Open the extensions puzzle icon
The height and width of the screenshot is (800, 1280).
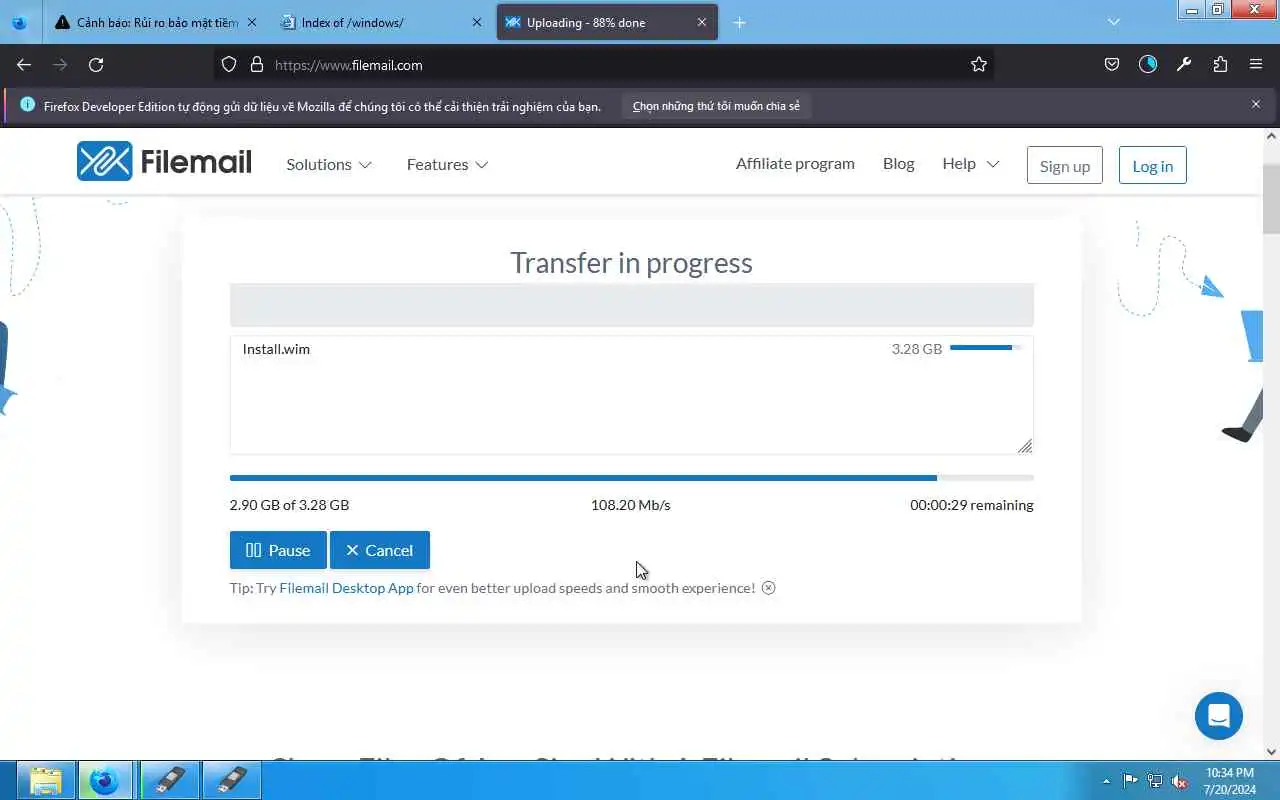1220,65
